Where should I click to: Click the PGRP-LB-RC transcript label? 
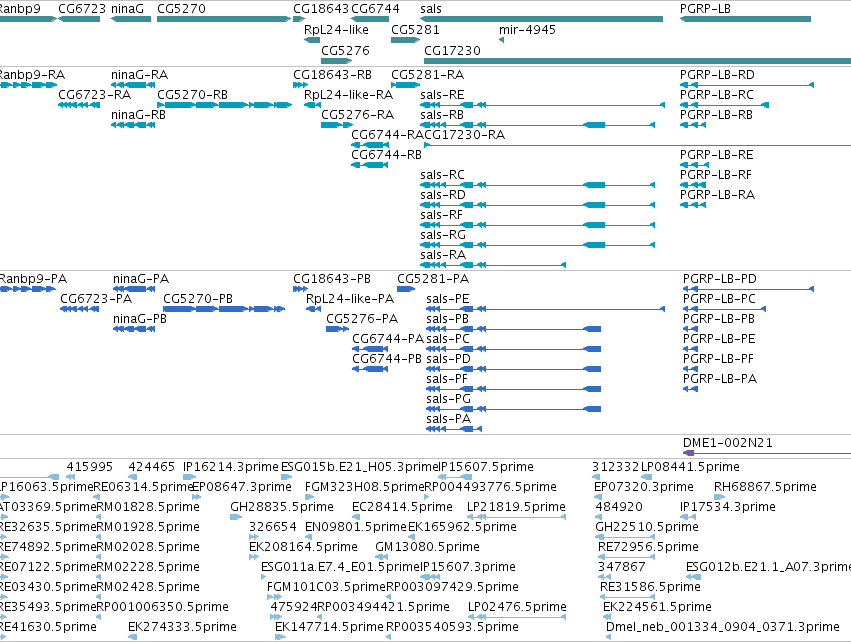(x=716, y=94)
